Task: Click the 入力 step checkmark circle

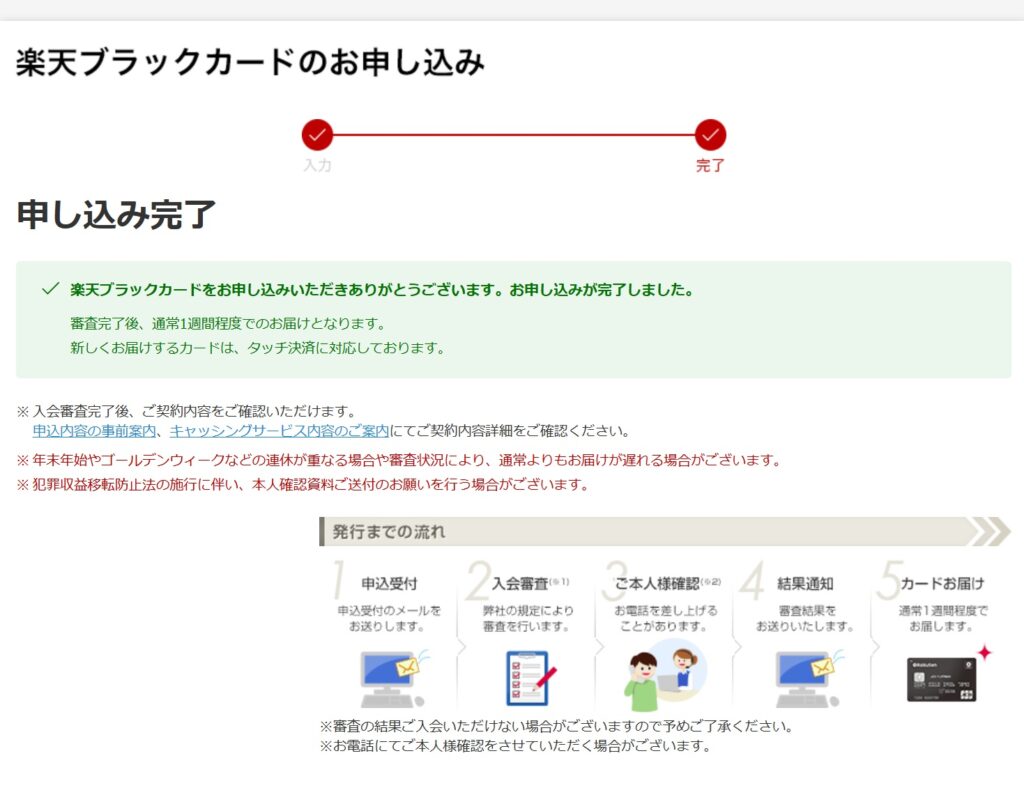Action: tap(317, 135)
